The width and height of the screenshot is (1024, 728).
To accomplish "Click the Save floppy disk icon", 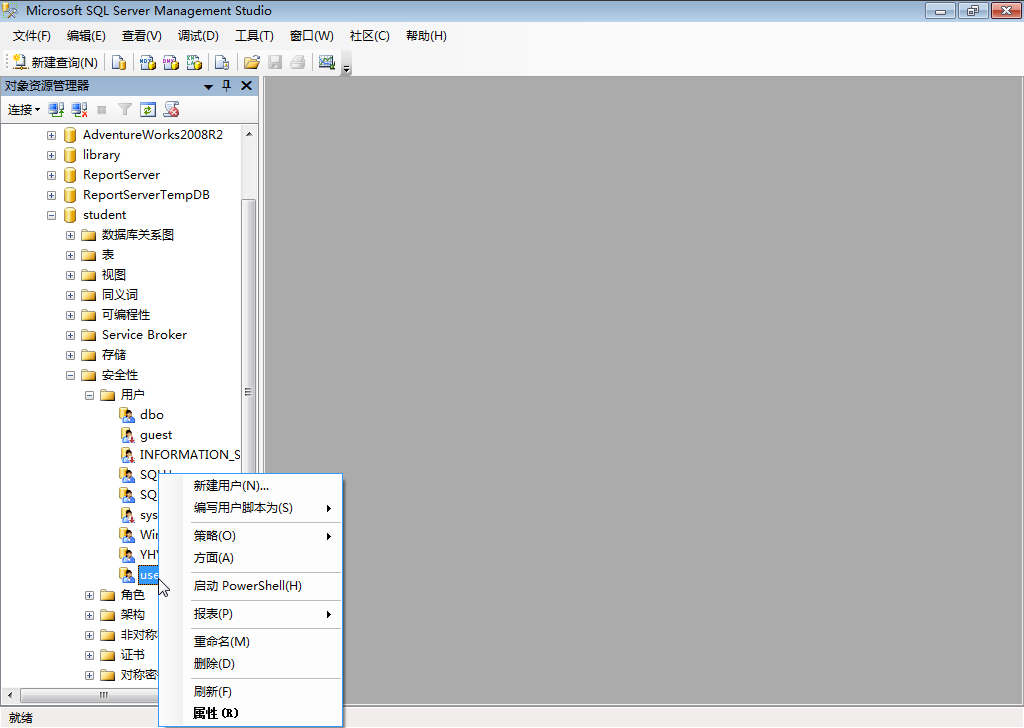I will point(275,63).
